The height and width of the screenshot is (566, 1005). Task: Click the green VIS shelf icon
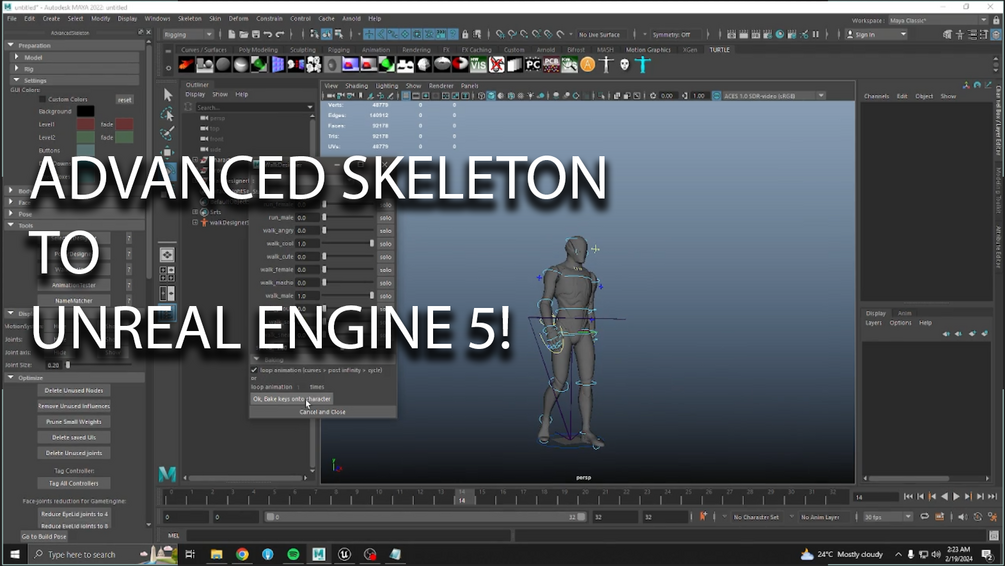coord(478,64)
